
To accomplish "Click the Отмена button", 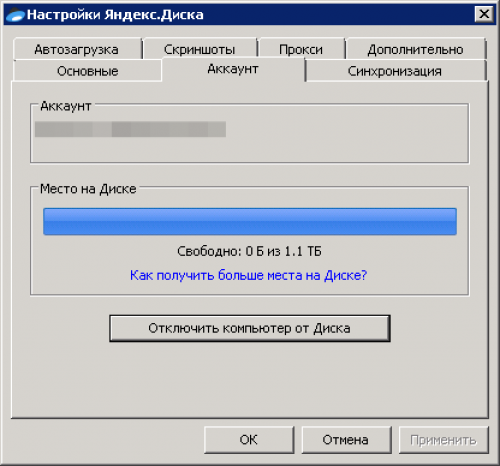I will [x=346, y=440].
